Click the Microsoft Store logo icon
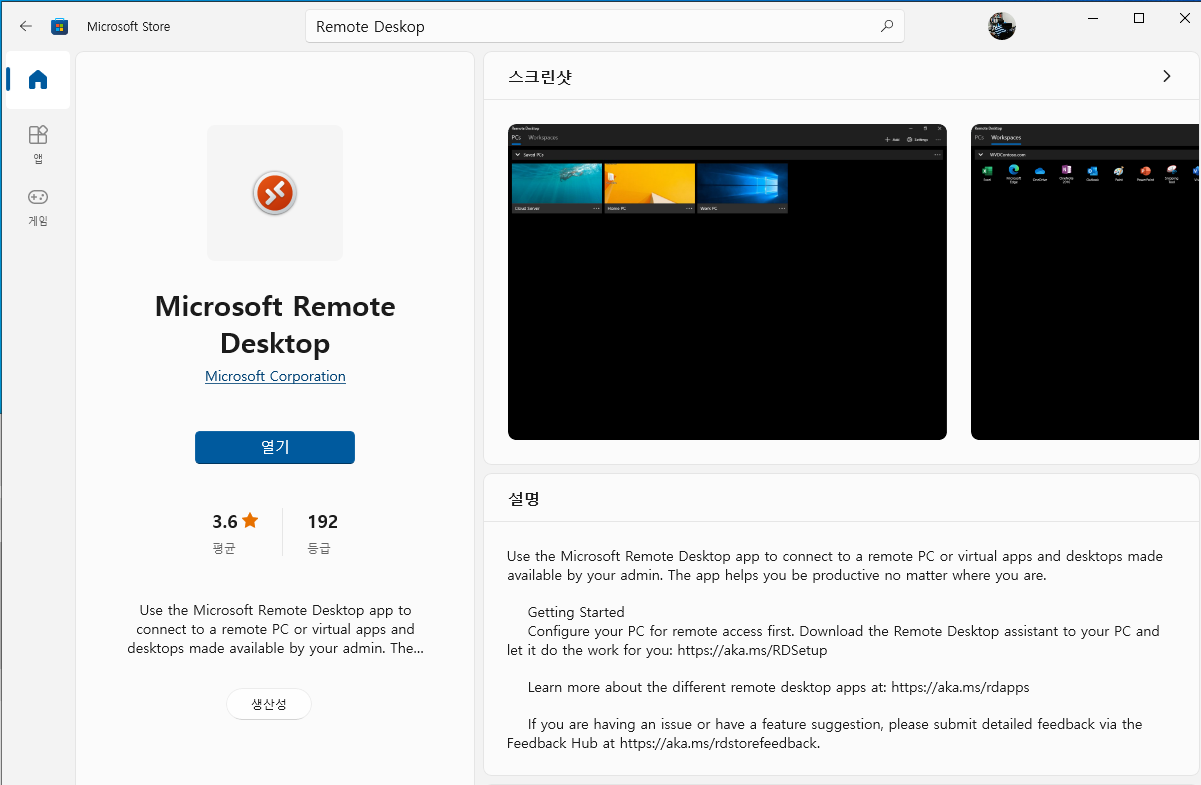The width and height of the screenshot is (1201, 785). (60, 26)
